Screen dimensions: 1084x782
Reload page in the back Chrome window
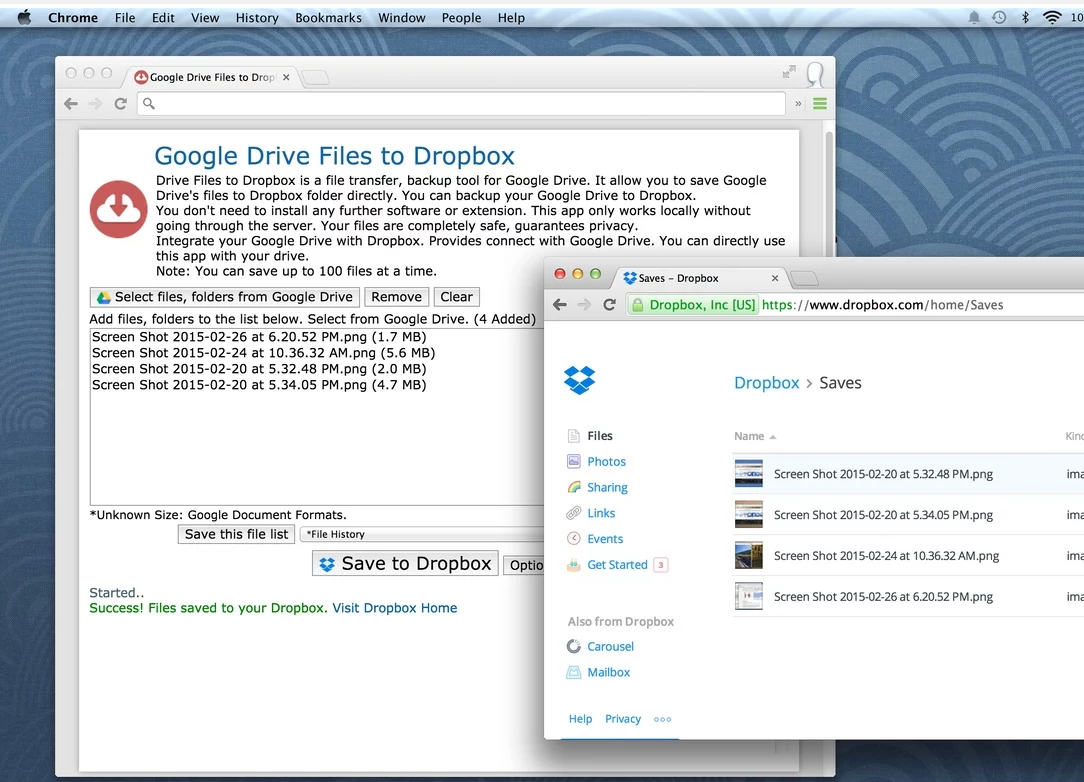click(x=120, y=104)
